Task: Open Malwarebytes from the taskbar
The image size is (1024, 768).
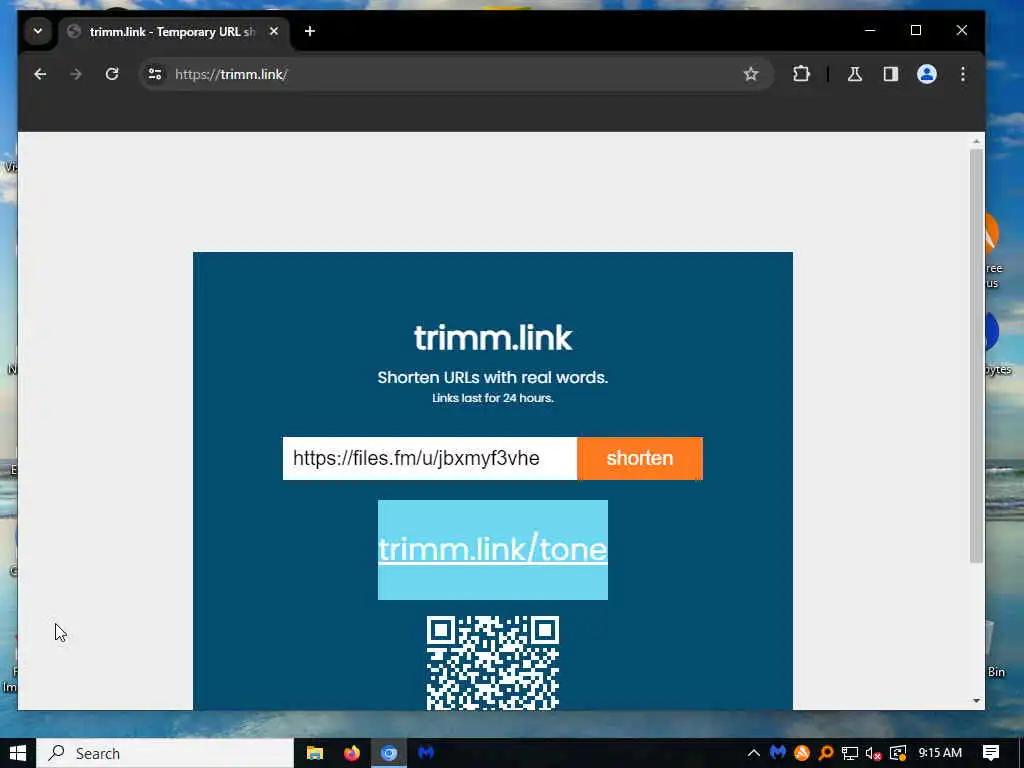Action: (x=426, y=753)
